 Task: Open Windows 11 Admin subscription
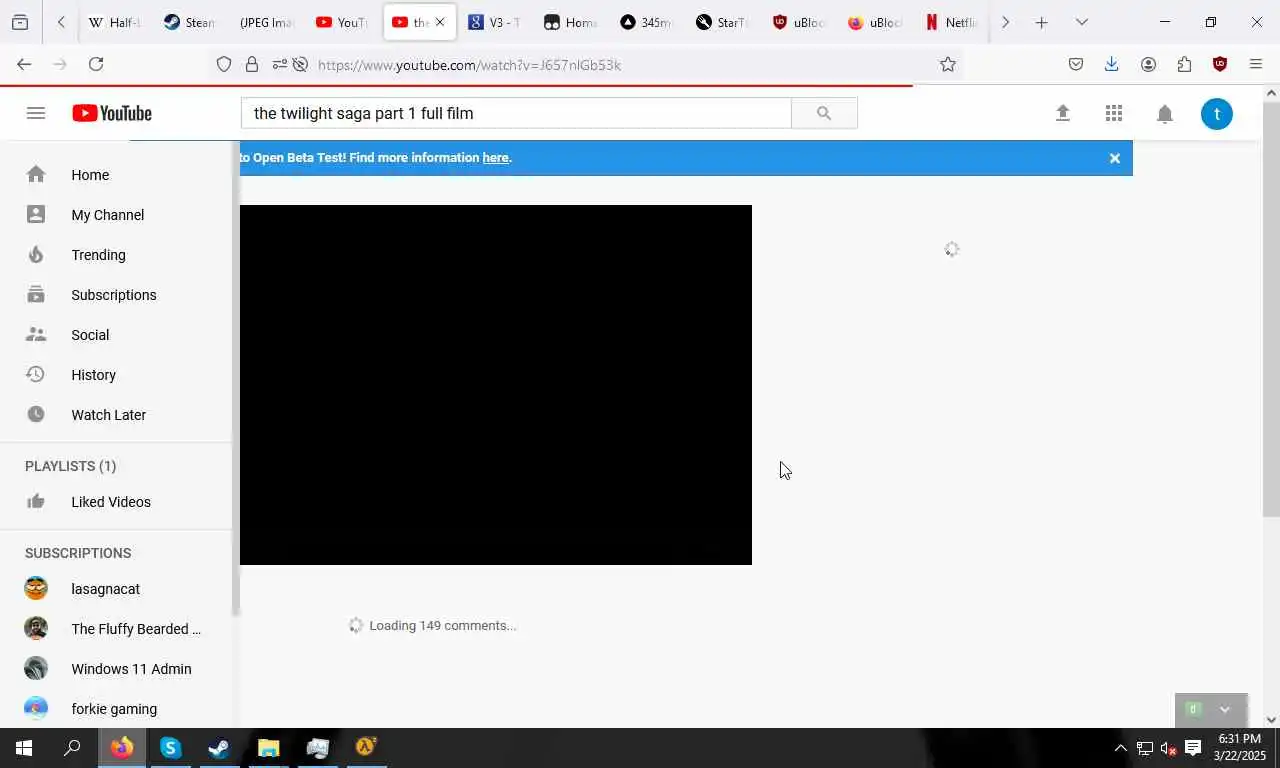coord(116,669)
